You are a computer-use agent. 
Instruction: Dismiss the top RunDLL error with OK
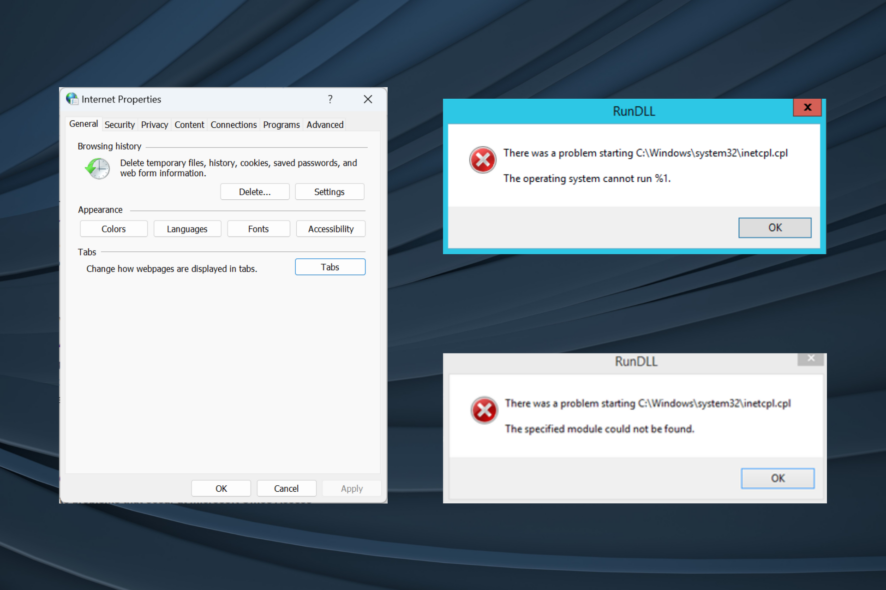click(774, 227)
